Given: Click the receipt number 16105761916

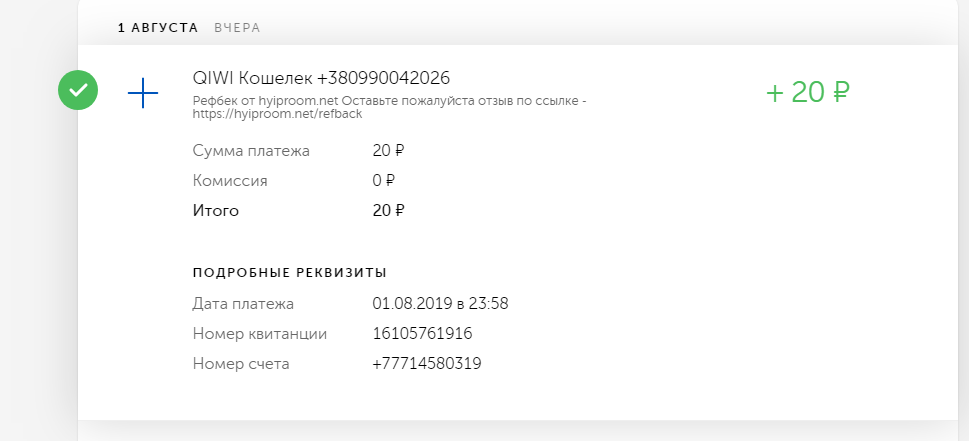Looking at the screenshot, I should click(x=423, y=334).
